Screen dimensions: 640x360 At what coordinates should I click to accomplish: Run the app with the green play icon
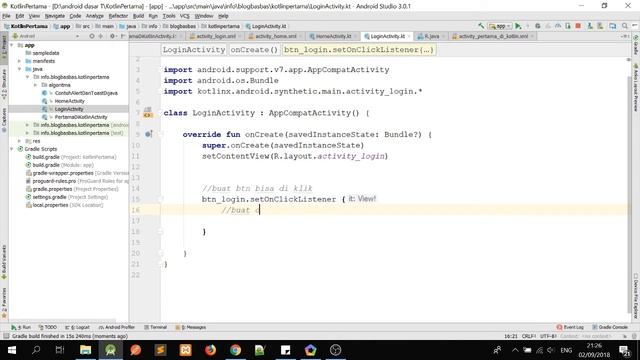click(518, 26)
